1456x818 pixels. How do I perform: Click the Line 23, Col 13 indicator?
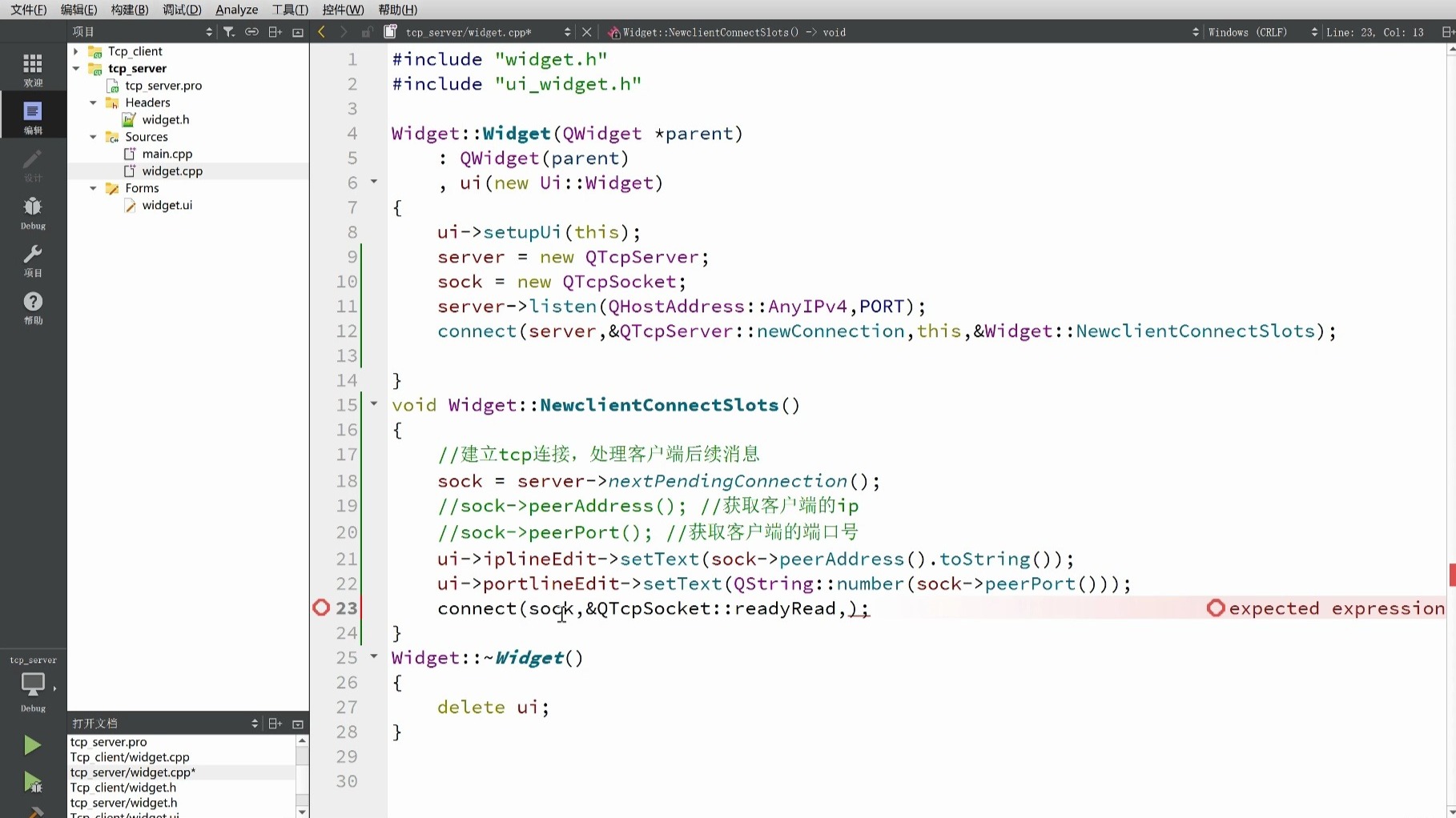point(1375,32)
